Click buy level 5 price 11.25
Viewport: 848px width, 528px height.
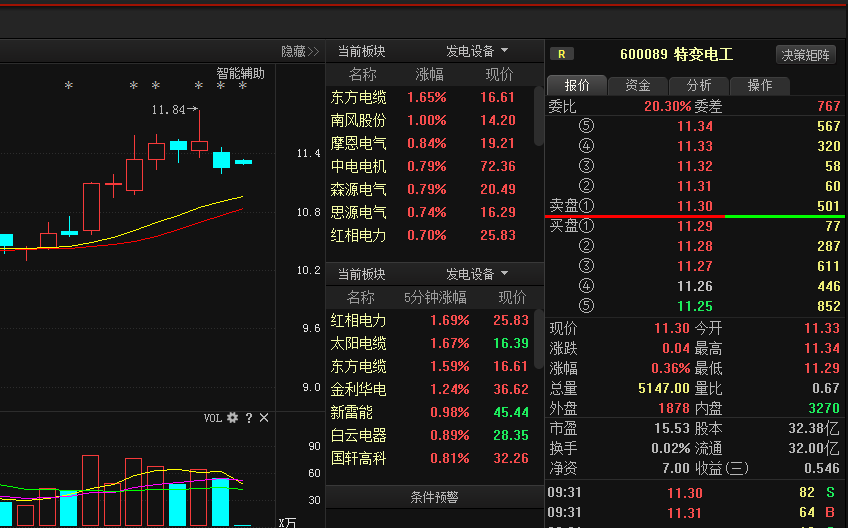(695, 306)
